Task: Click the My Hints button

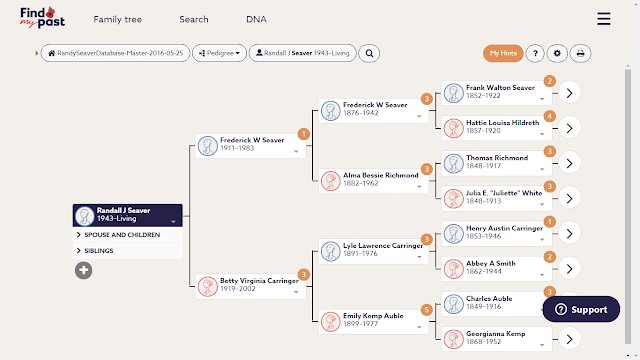Action: click(x=503, y=53)
